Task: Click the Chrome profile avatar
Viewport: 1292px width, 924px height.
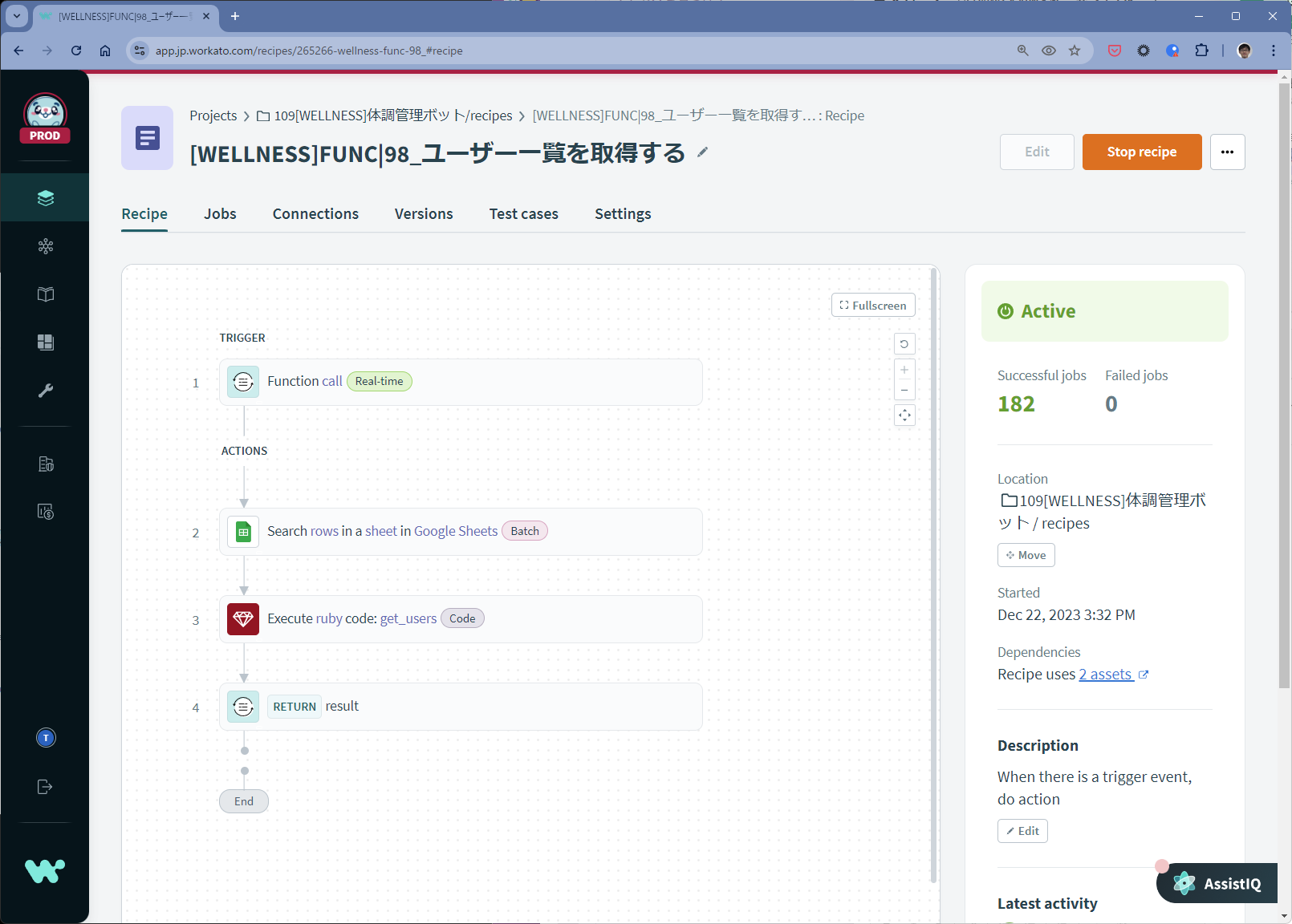Action: pos(1245,51)
